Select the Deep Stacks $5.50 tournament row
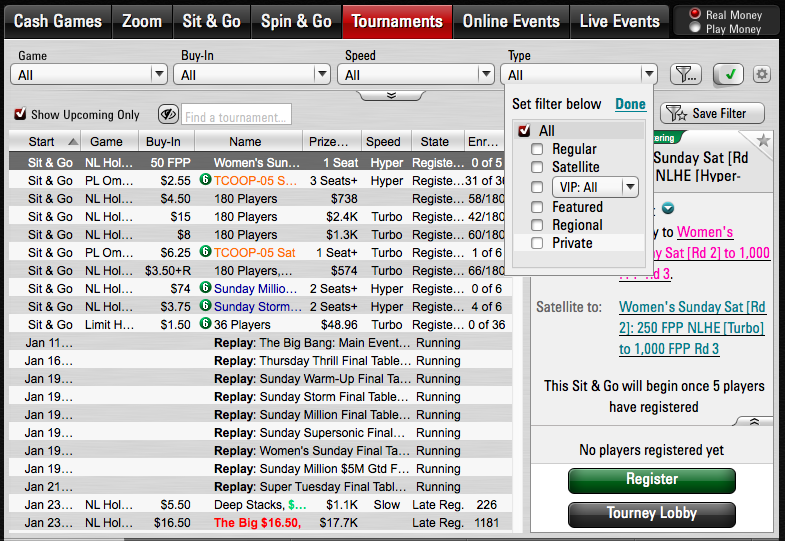This screenshot has width=785, height=541. point(260,504)
